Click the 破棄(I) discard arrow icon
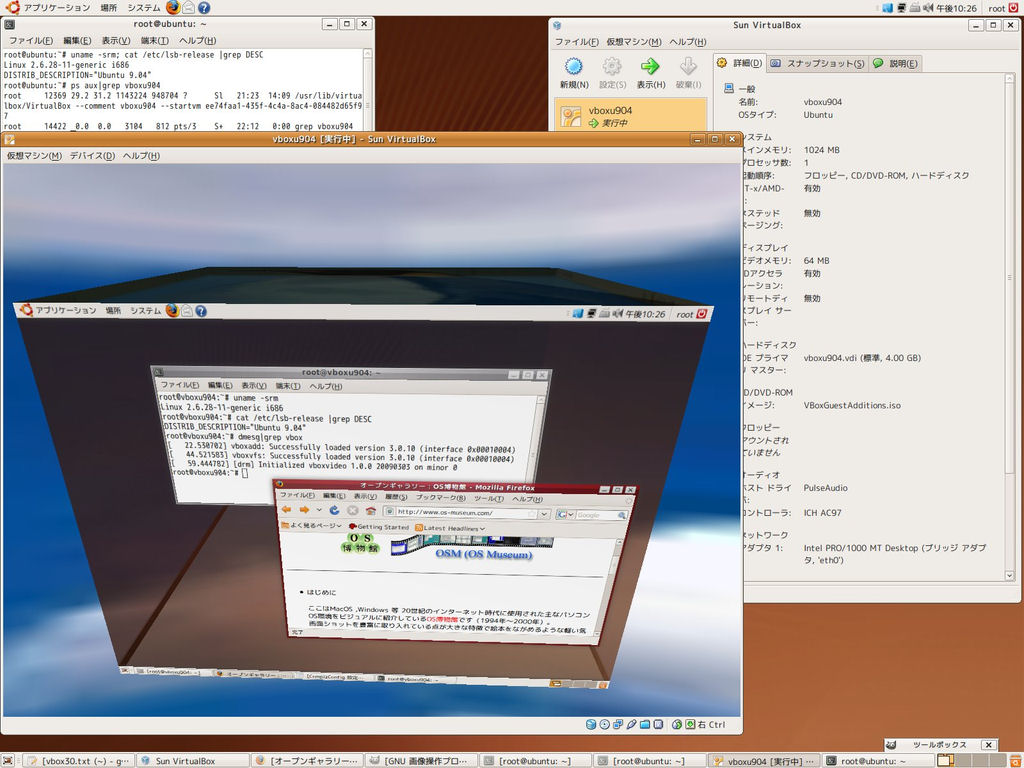 688,67
